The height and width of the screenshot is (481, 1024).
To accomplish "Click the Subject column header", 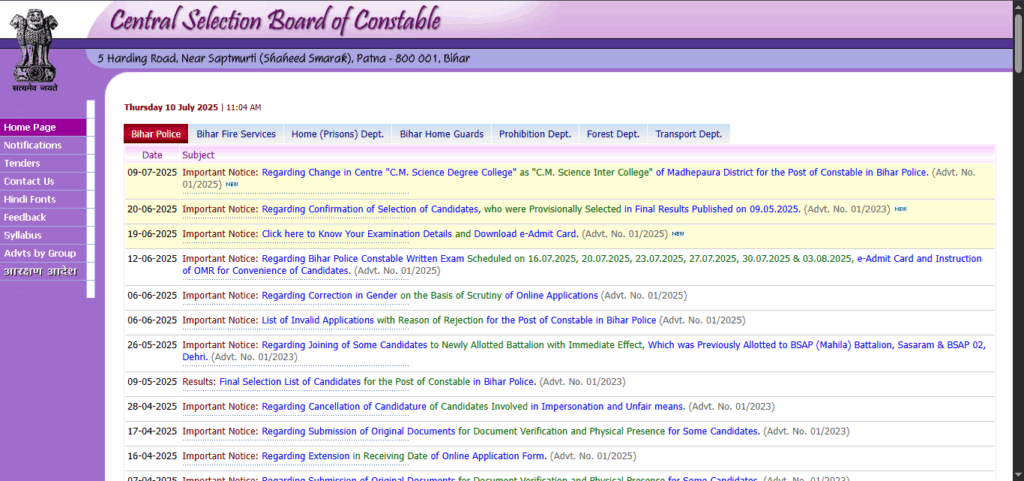I will [198, 155].
